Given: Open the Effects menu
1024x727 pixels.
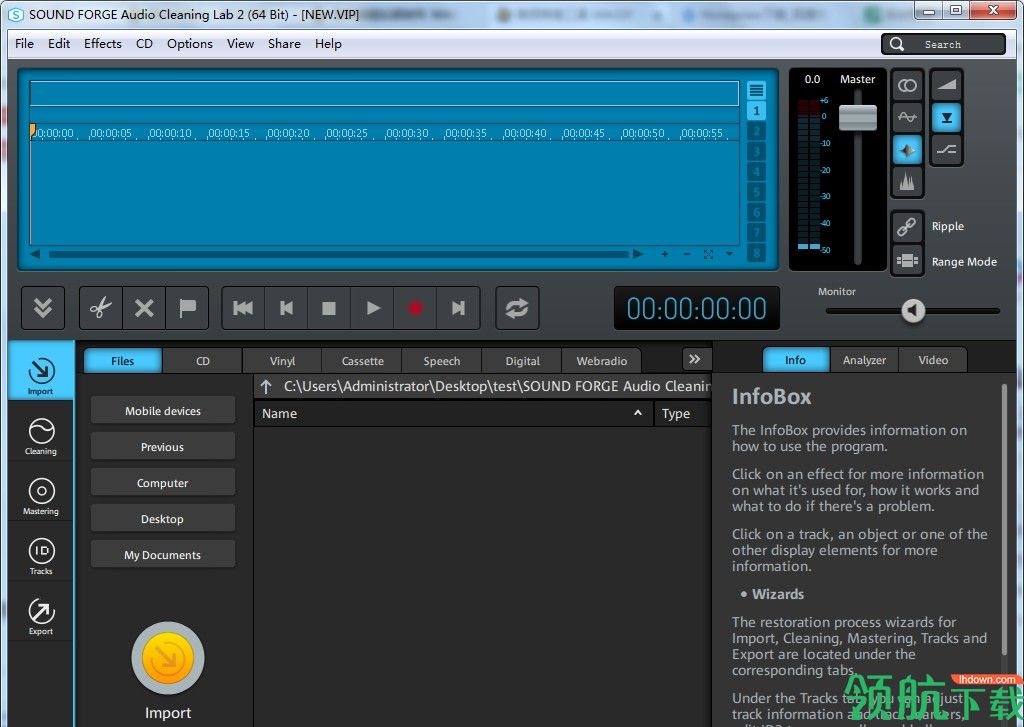Looking at the screenshot, I should [x=103, y=44].
